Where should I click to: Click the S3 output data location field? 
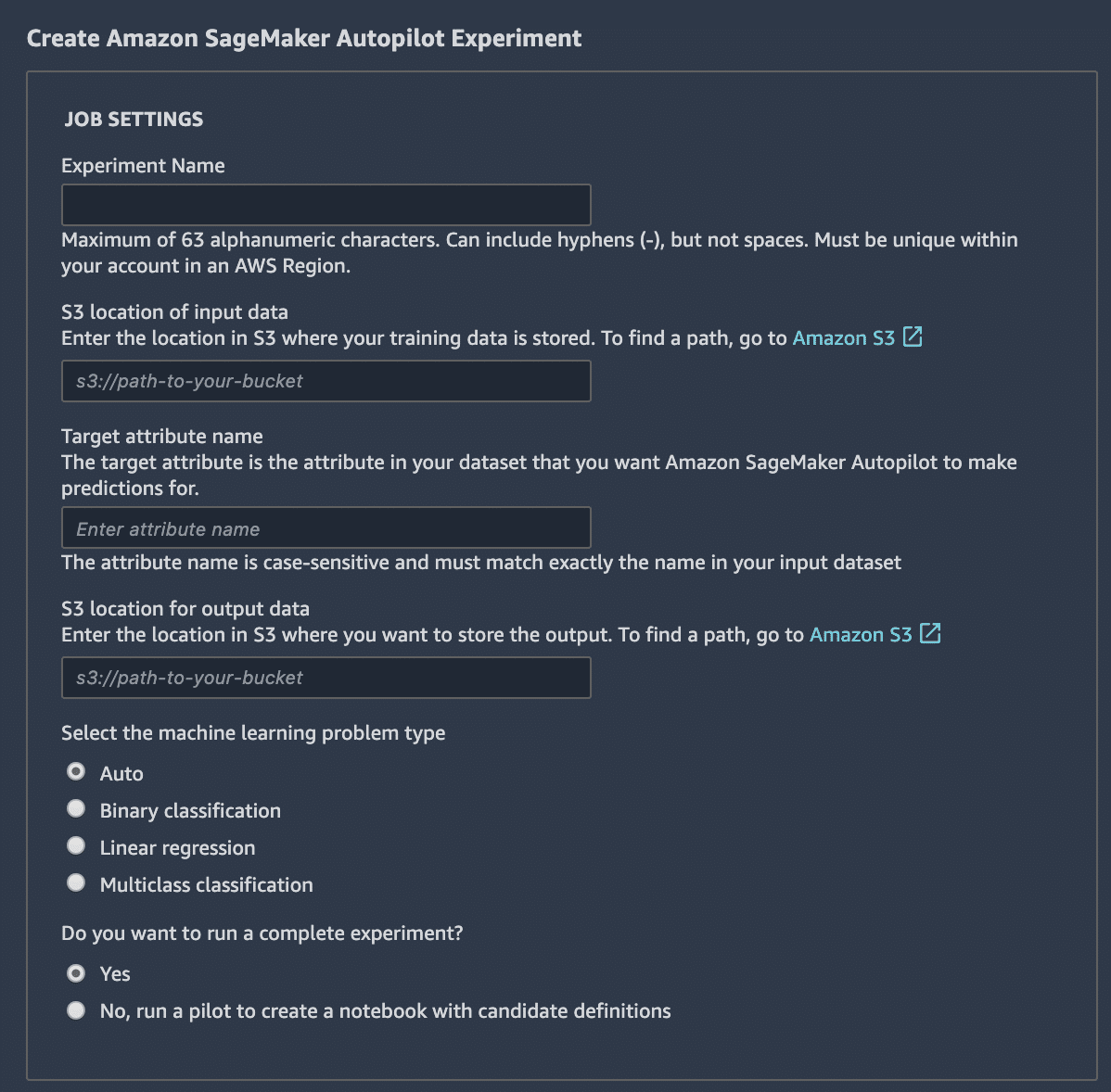tap(326, 678)
